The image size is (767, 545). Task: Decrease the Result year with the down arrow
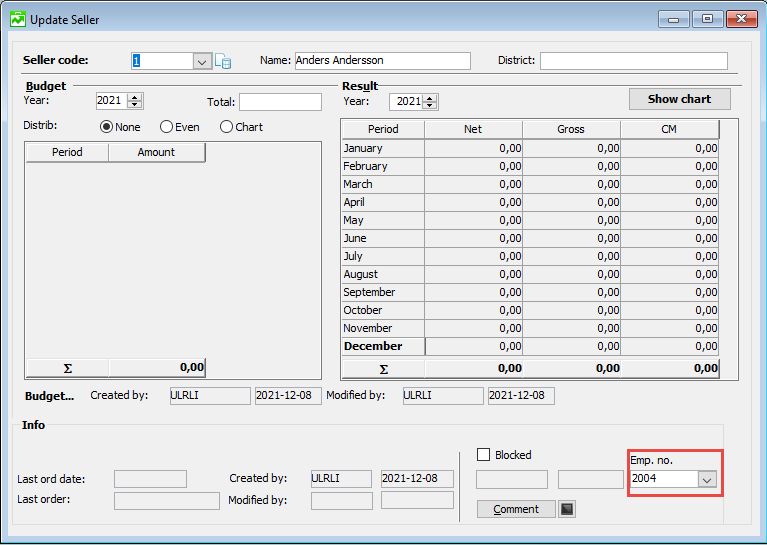click(x=430, y=106)
